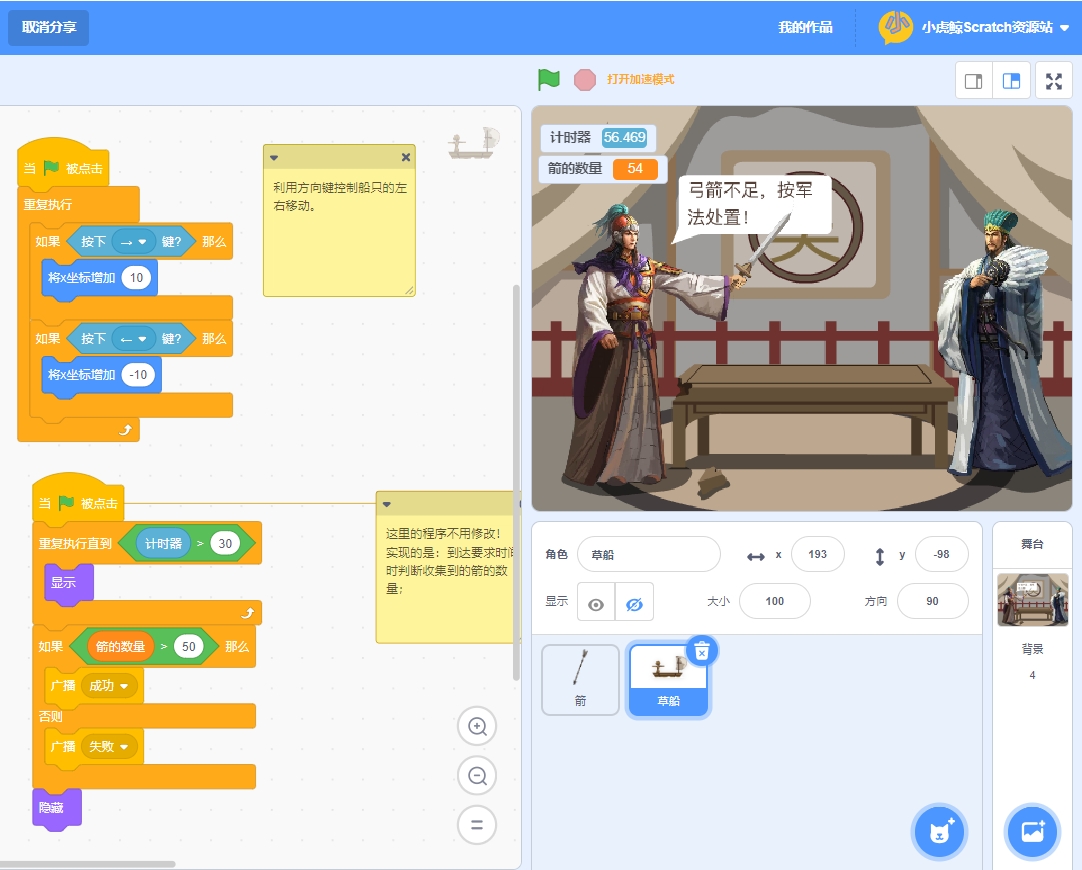1082x870 pixels.
Task: Click the workspace vertical scrollbar
Action: click(516, 483)
